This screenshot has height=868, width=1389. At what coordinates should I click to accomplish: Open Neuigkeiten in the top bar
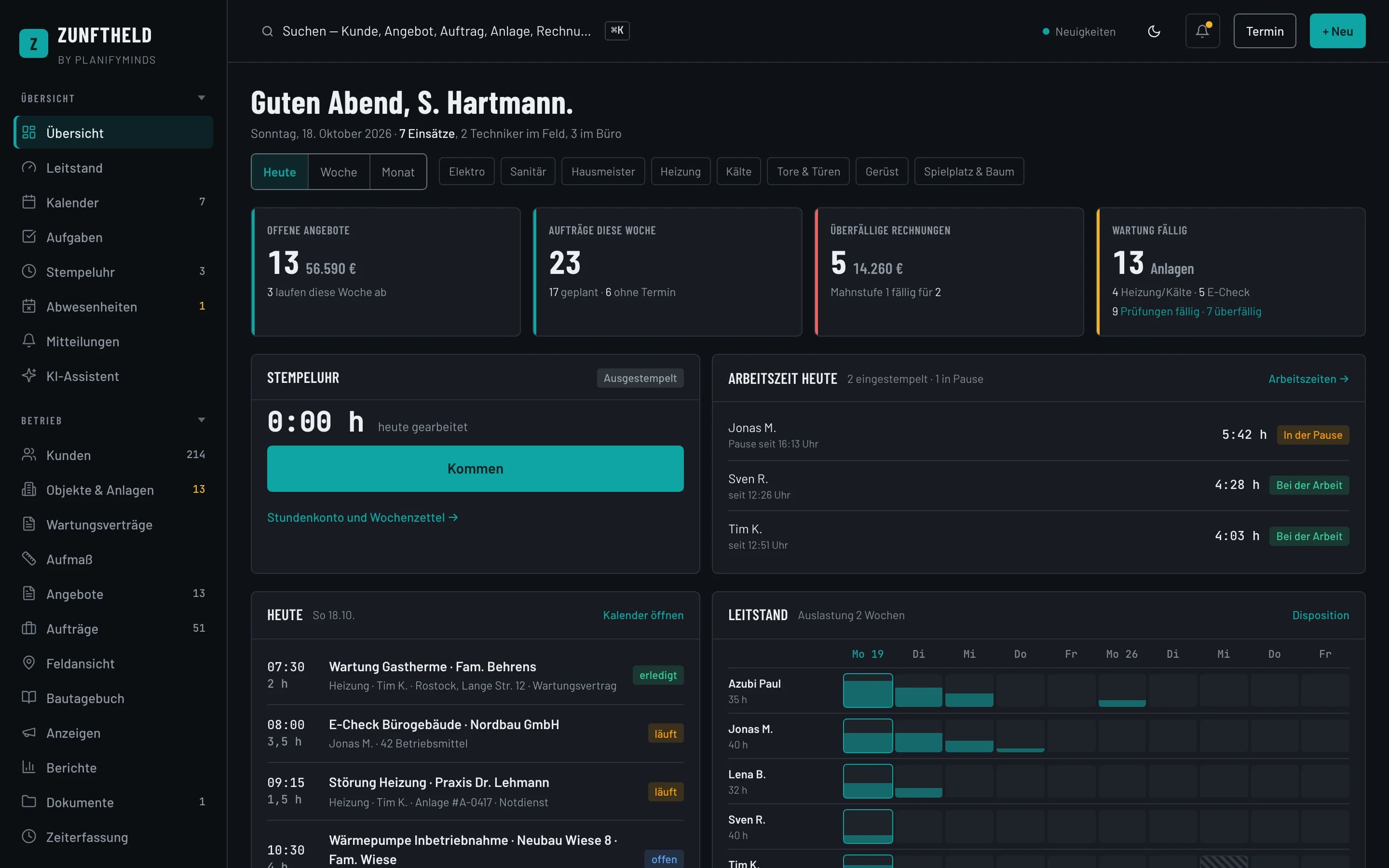coord(1078,31)
